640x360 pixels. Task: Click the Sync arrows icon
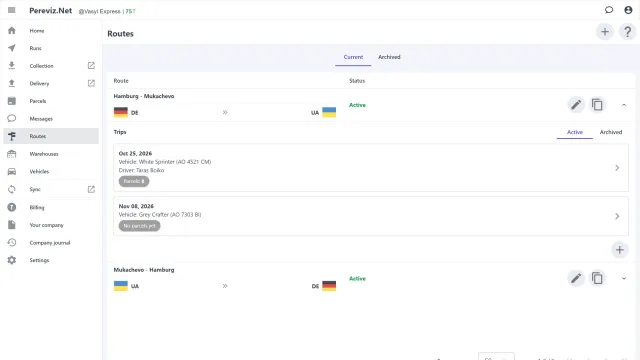(12, 189)
